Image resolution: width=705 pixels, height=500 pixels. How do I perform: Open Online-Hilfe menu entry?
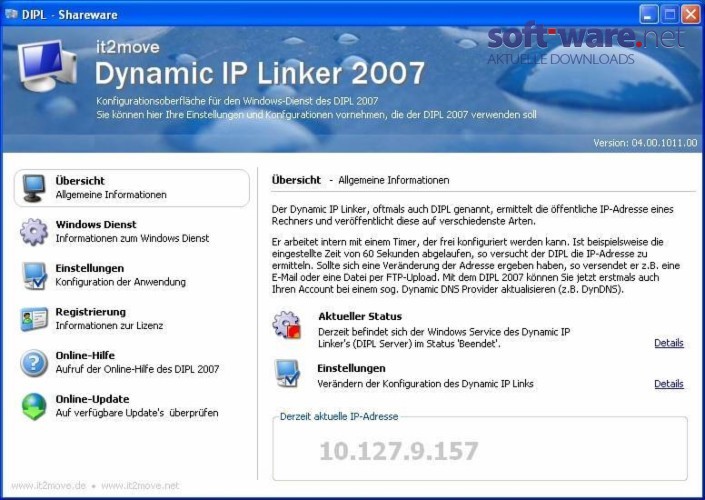pos(132,362)
